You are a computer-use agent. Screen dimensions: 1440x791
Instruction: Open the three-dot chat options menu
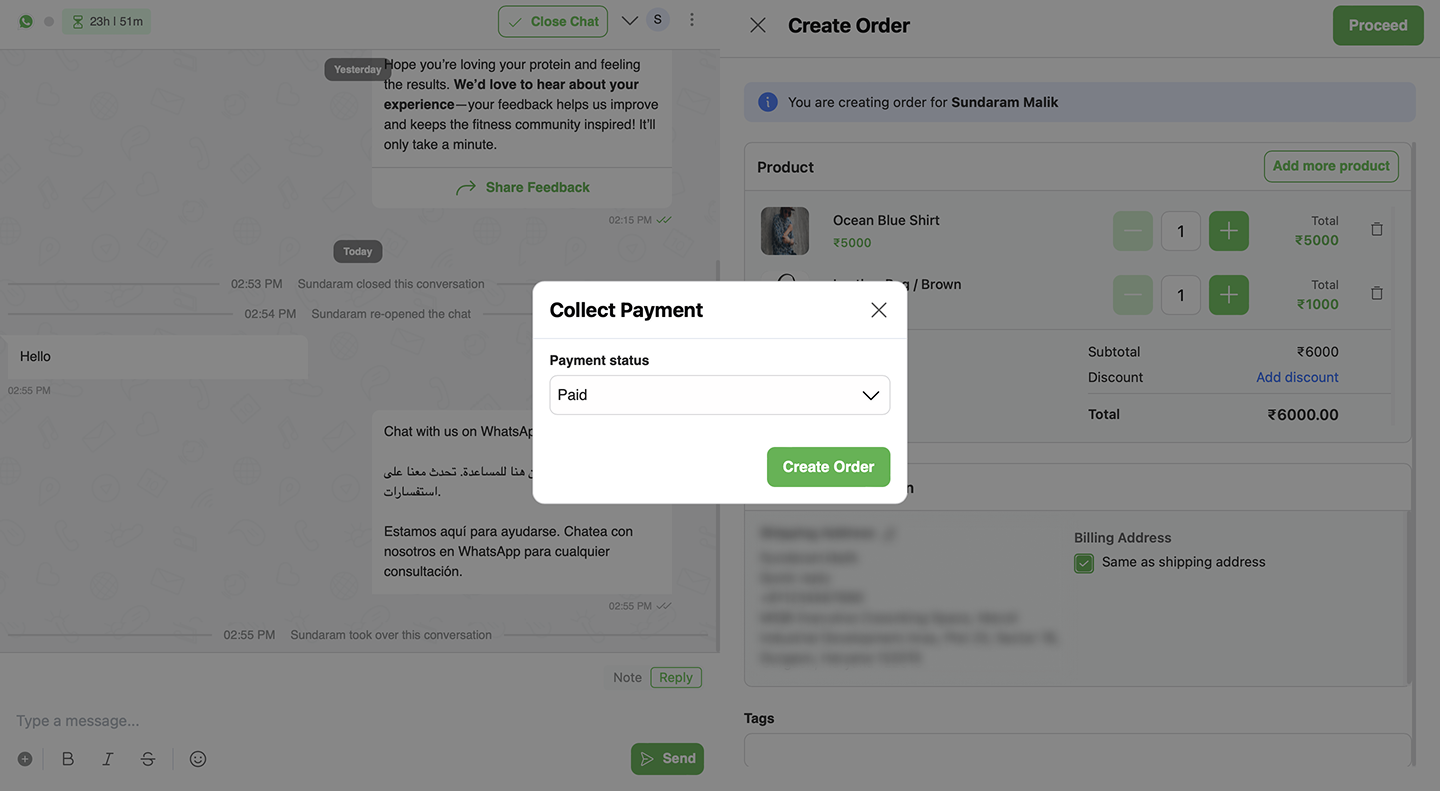tap(692, 20)
